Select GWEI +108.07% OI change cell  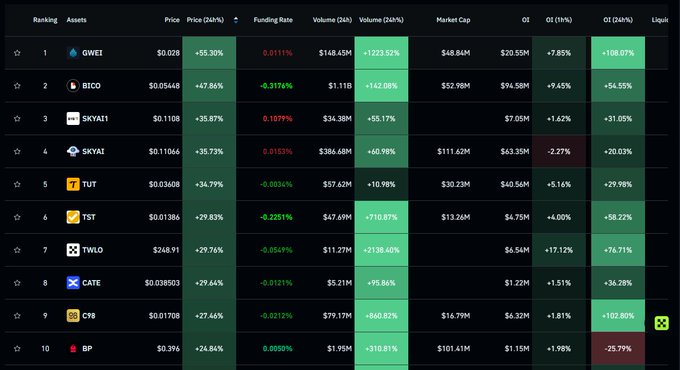pyautogui.click(x=618, y=53)
